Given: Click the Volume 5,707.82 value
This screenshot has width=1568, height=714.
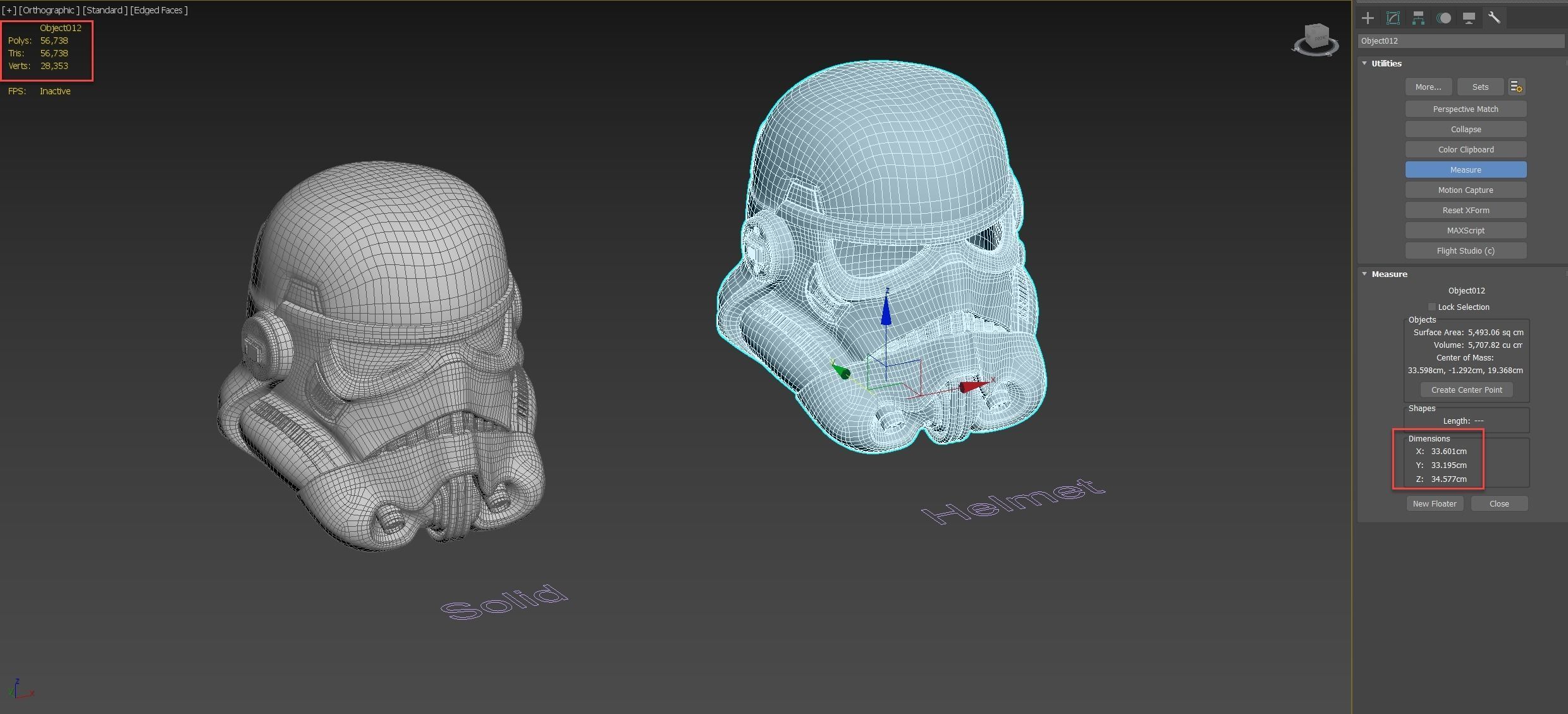Looking at the screenshot, I should coord(1495,345).
